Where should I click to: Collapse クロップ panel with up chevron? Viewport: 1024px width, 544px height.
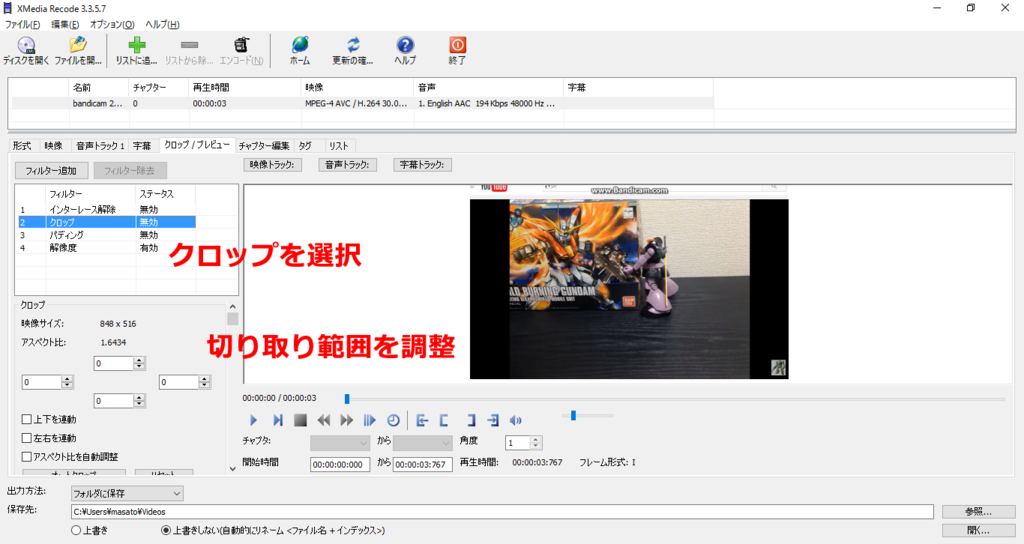coord(232,306)
